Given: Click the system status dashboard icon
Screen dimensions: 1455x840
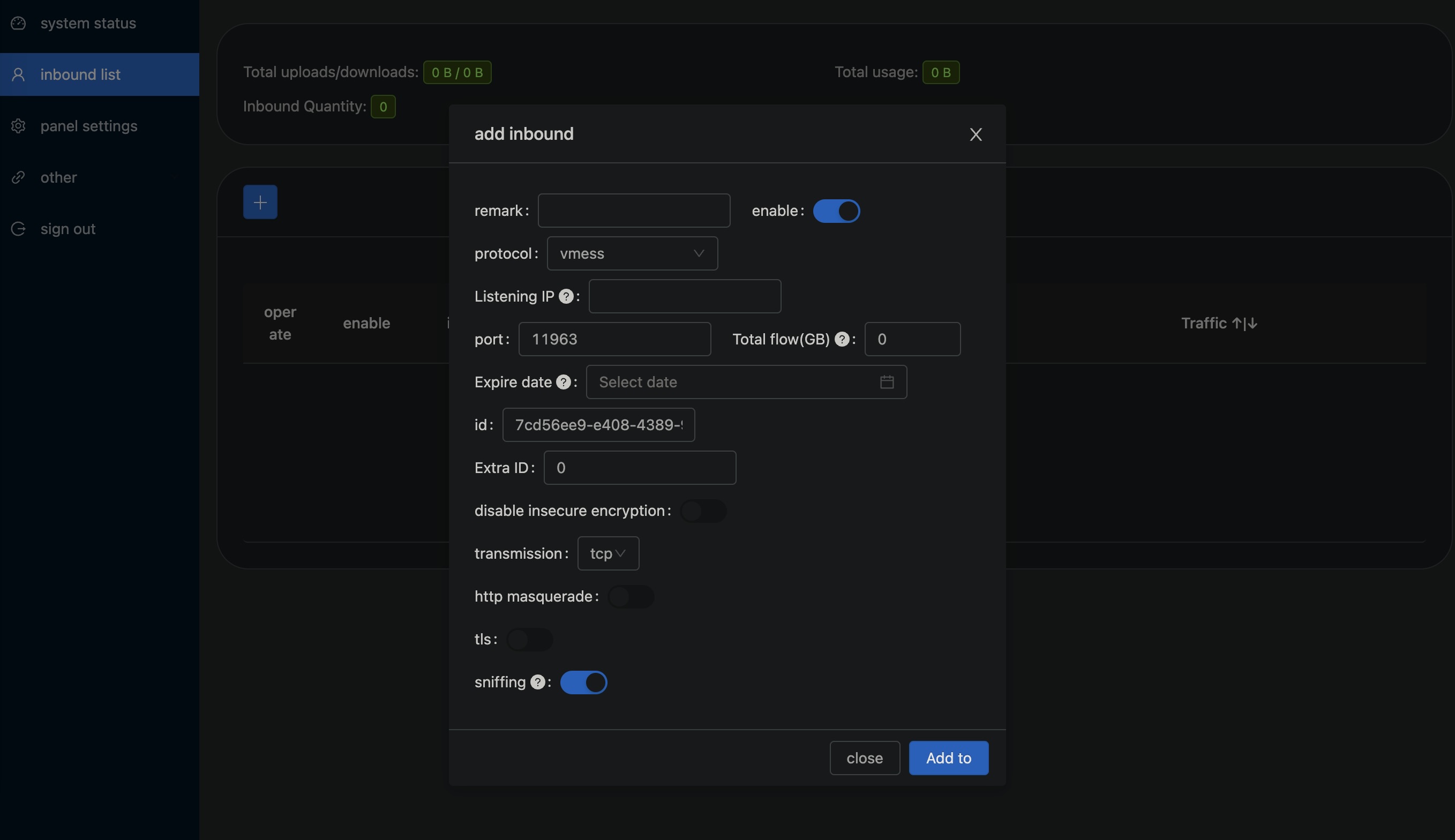Looking at the screenshot, I should [19, 23].
